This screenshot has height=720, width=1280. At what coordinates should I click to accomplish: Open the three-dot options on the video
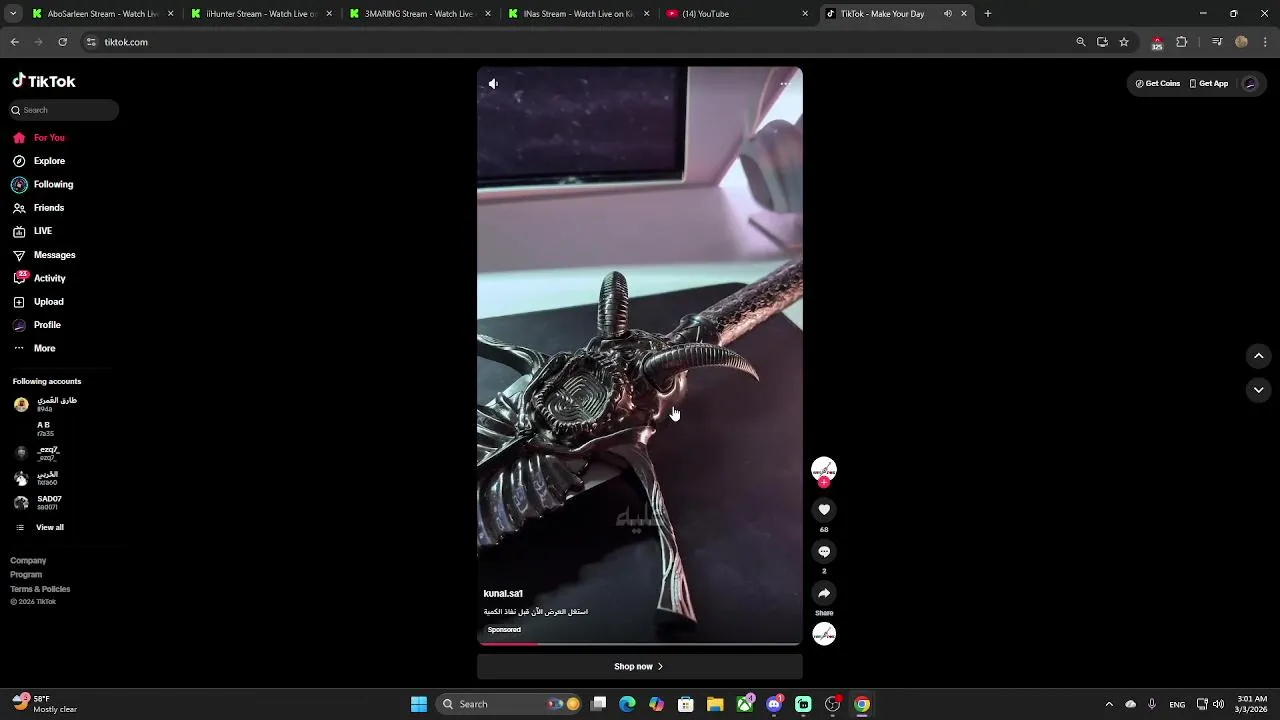(785, 84)
